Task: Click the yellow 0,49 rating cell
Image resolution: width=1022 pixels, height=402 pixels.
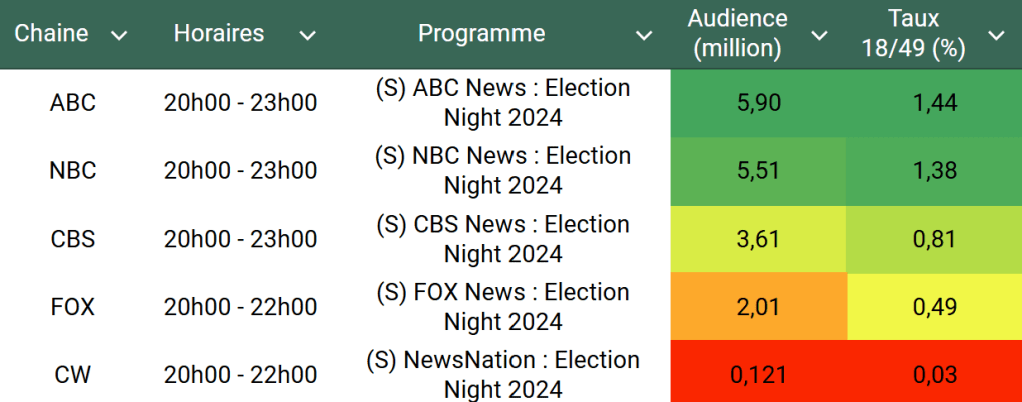Action: click(x=934, y=307)
